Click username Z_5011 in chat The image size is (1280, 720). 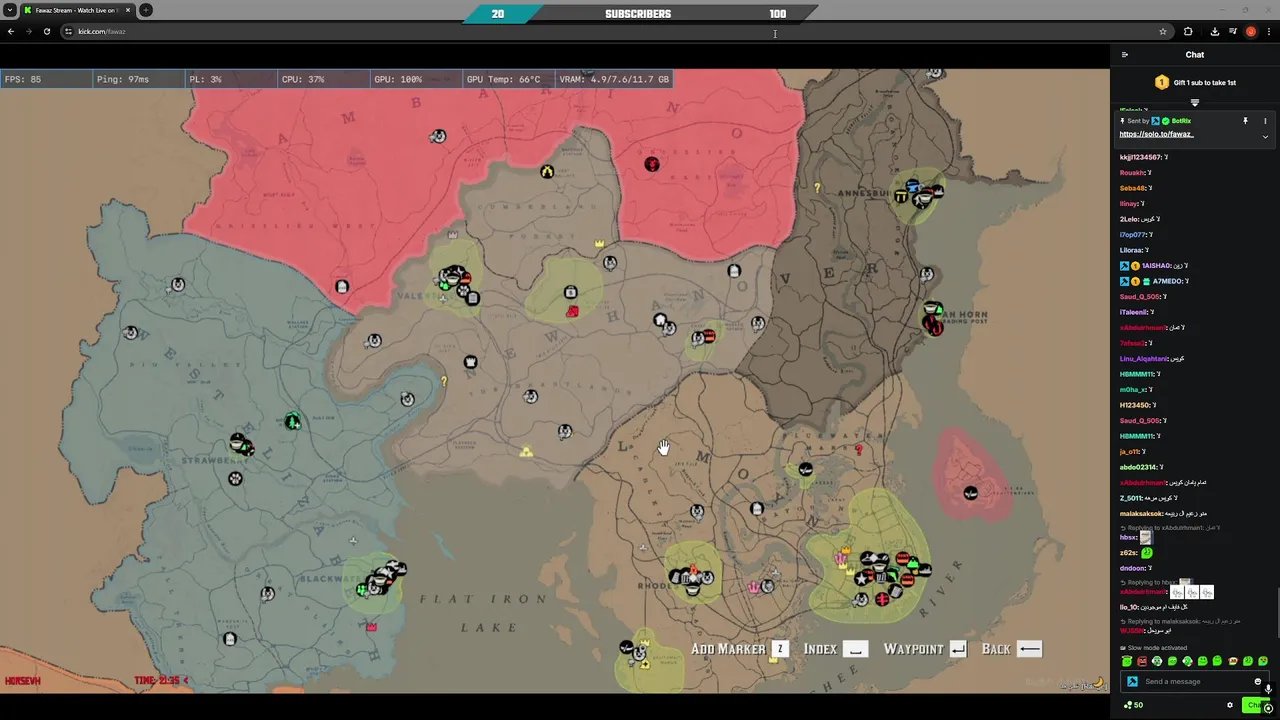(x=1131, y=498)
